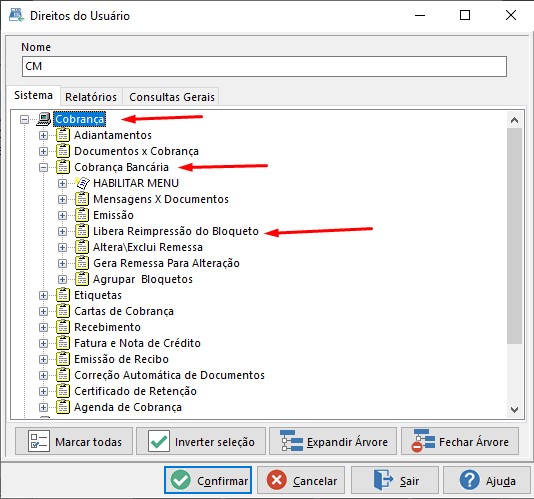Expand the Documentos x Cobrança node
534x499 pixels.
tap(43, 152)
